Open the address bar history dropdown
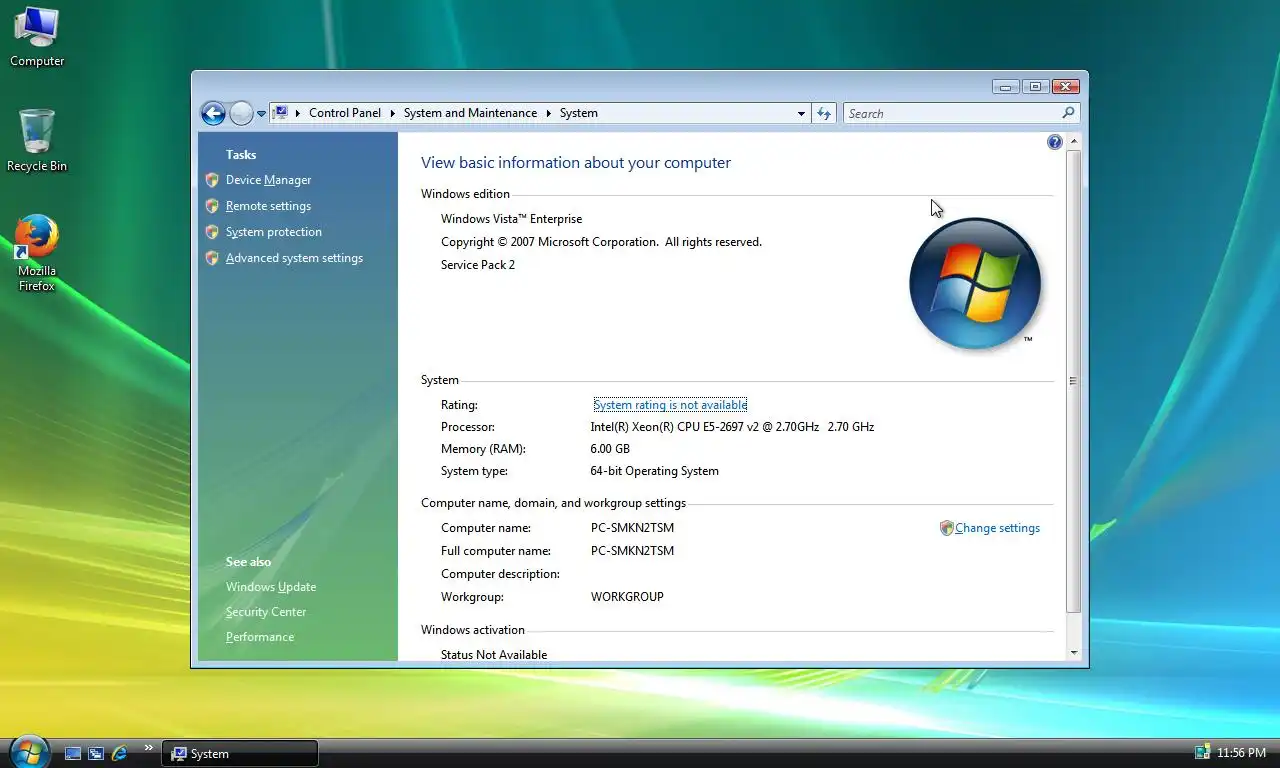Screen dimensions: 1280x768 (x=801, y=114)
